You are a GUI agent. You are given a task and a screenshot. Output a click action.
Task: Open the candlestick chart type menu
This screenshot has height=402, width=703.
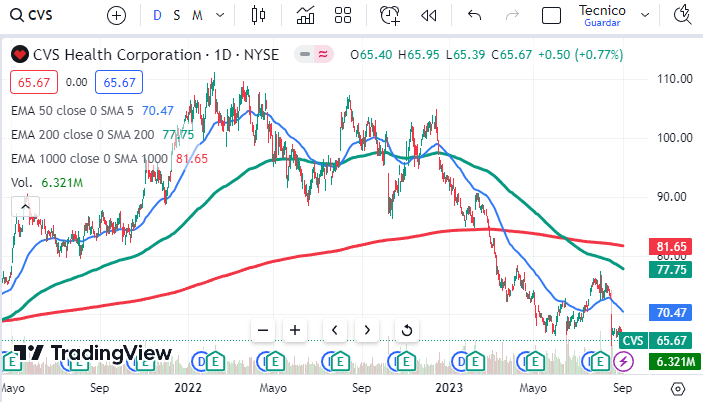(258, 15)
